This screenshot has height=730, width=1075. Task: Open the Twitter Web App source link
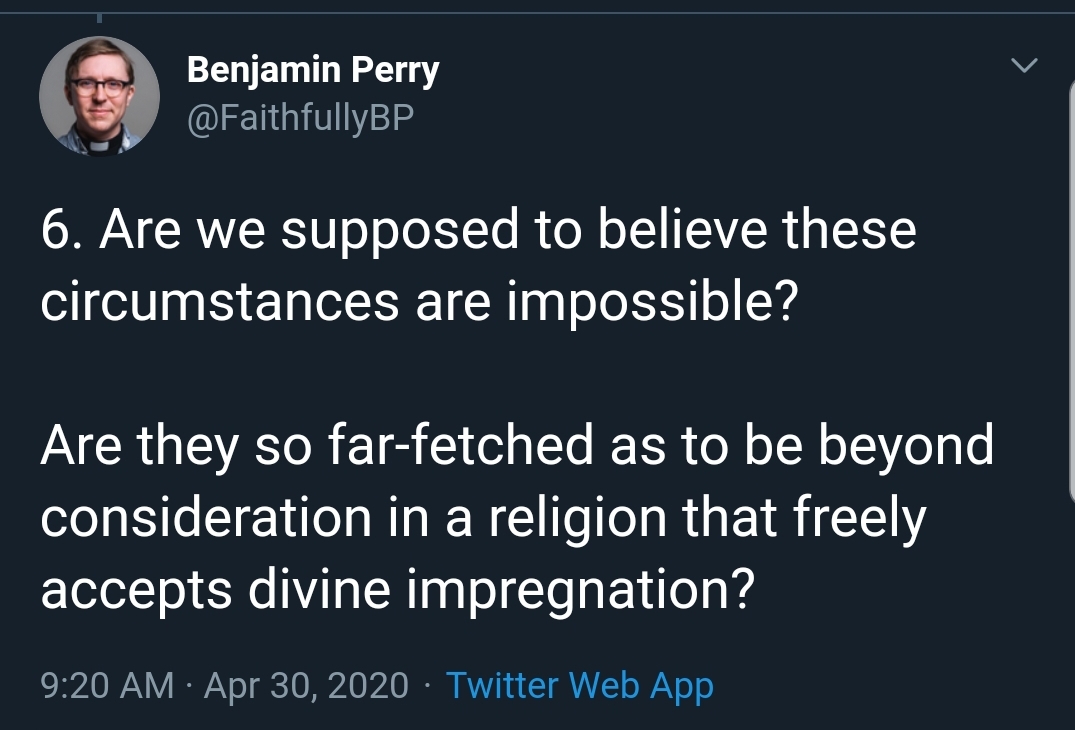(579, 686)
